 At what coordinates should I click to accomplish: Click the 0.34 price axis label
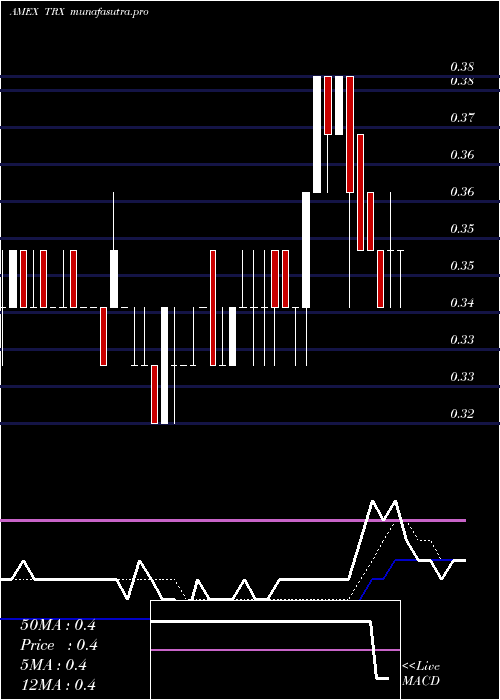click(x=462, y=303)
